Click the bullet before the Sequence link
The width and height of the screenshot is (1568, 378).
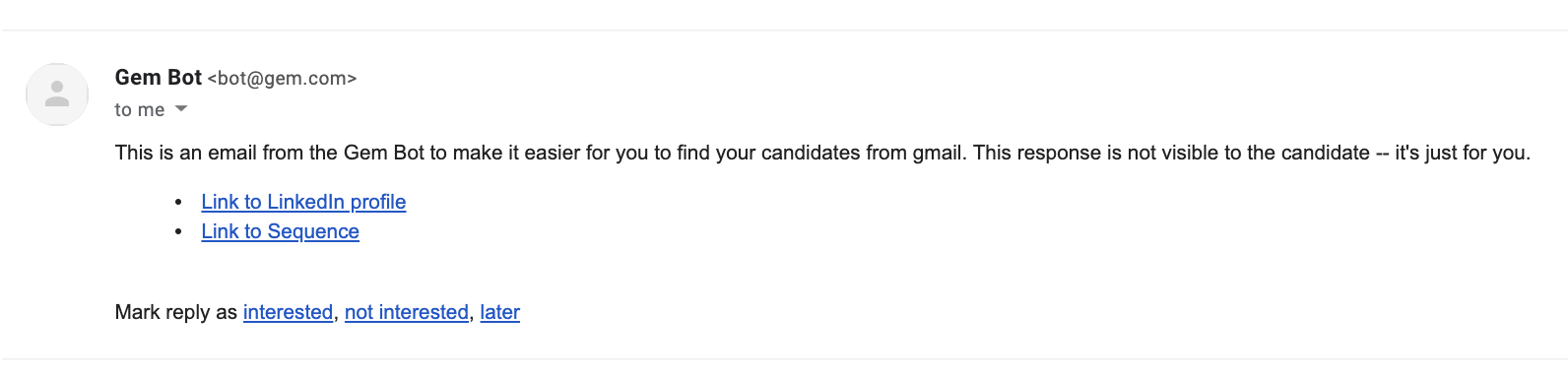178,231
